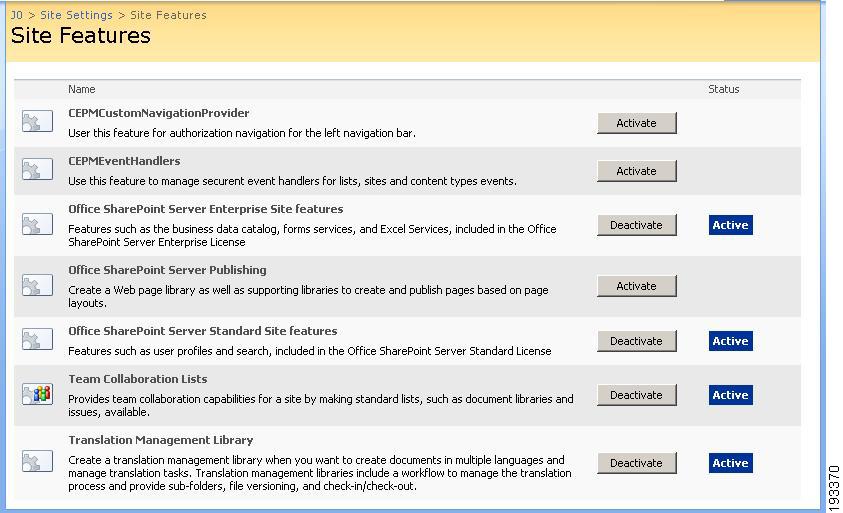Open the J0 breadcrumb link

(x=17, y=15)
